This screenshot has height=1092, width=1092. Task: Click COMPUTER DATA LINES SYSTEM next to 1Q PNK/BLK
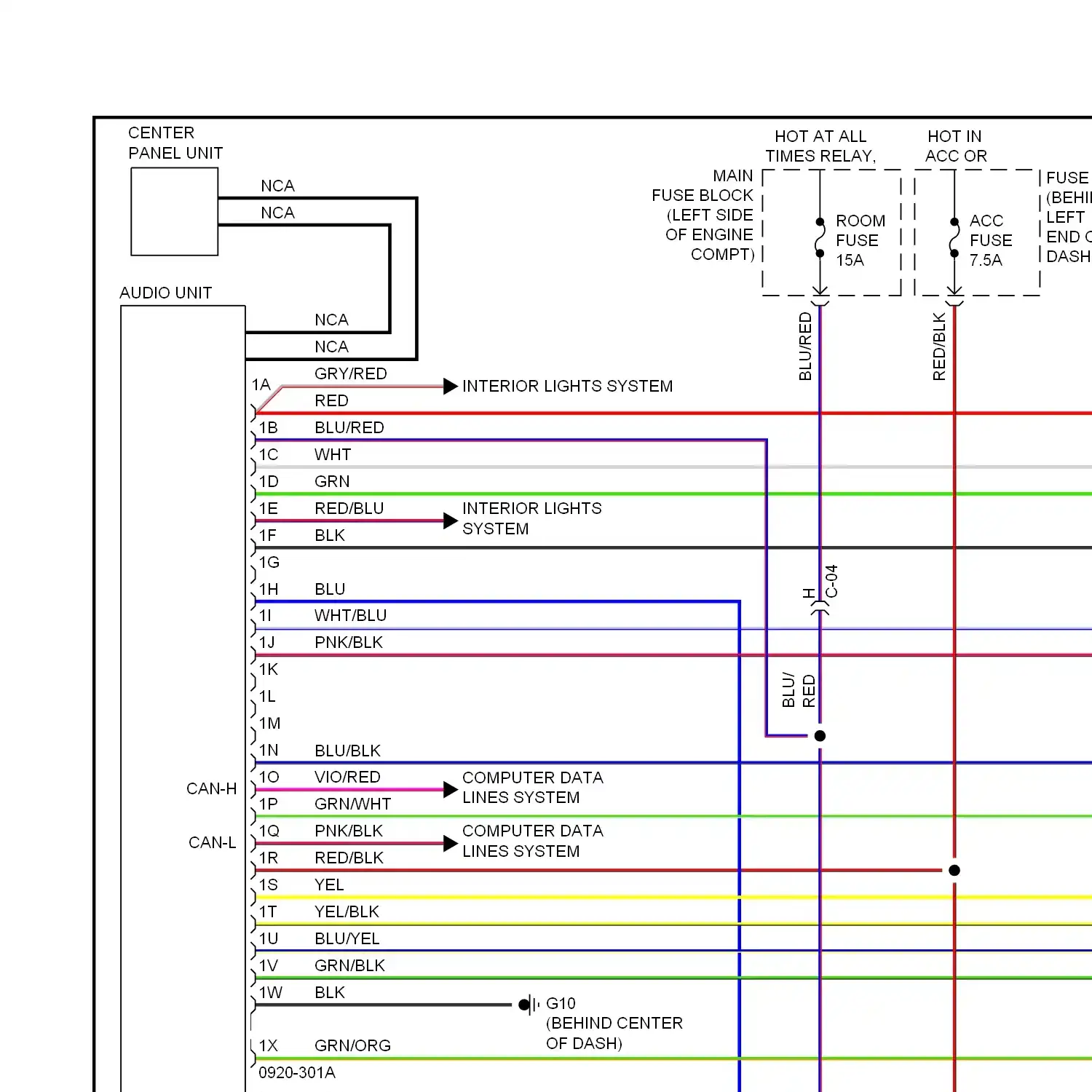coord(533,841)
